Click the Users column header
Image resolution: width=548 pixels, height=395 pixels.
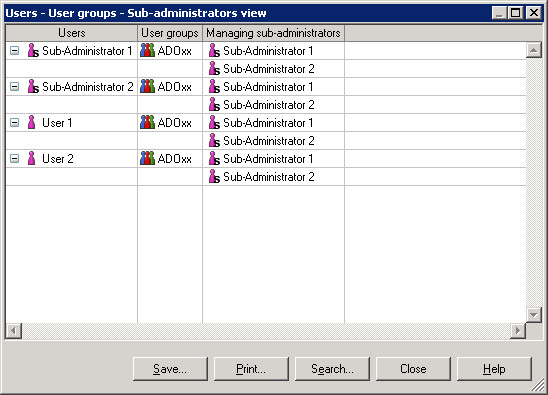click(72, 33)
